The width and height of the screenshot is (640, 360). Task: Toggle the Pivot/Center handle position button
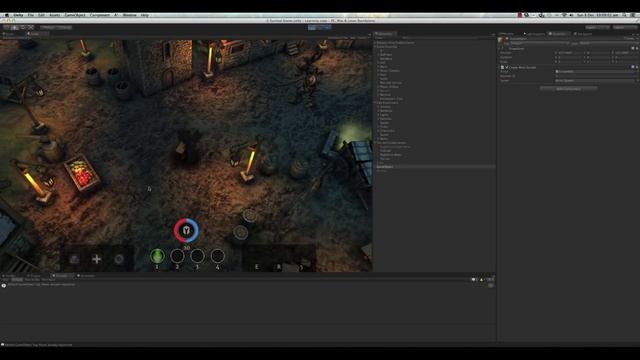(x=48, y=27)
